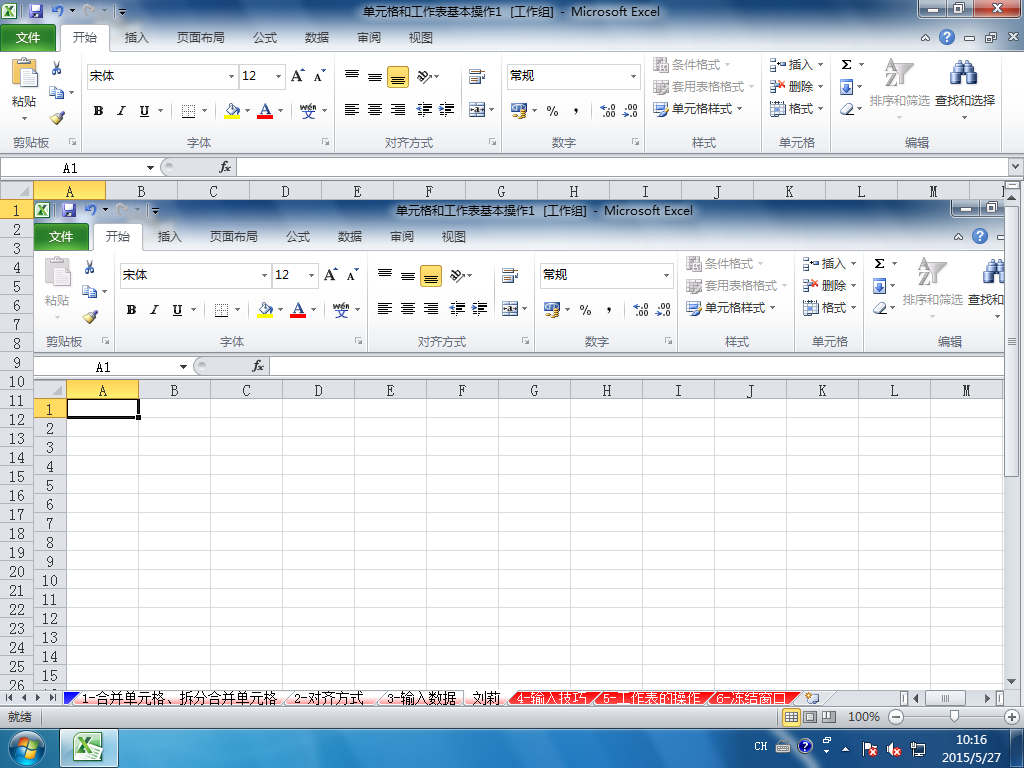Viewport: 1024px width, 768px height.
Task: Select the Format Painter brush in main ribbon
Action: pos(57,118)
